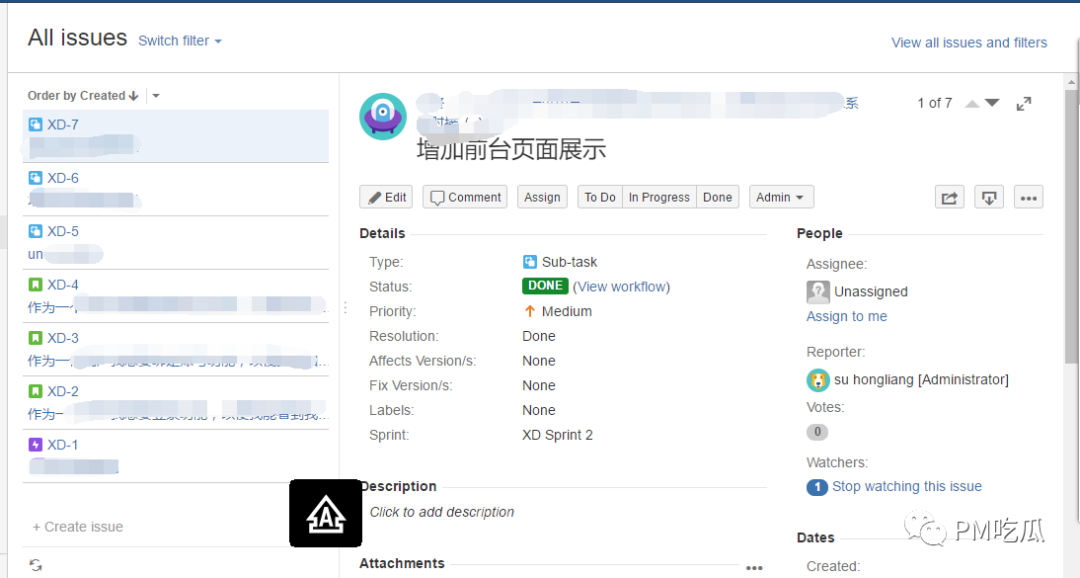1080x578 pixels.
Task: Click the Unassigned avatar icon
Action: (x=818, y=291)
